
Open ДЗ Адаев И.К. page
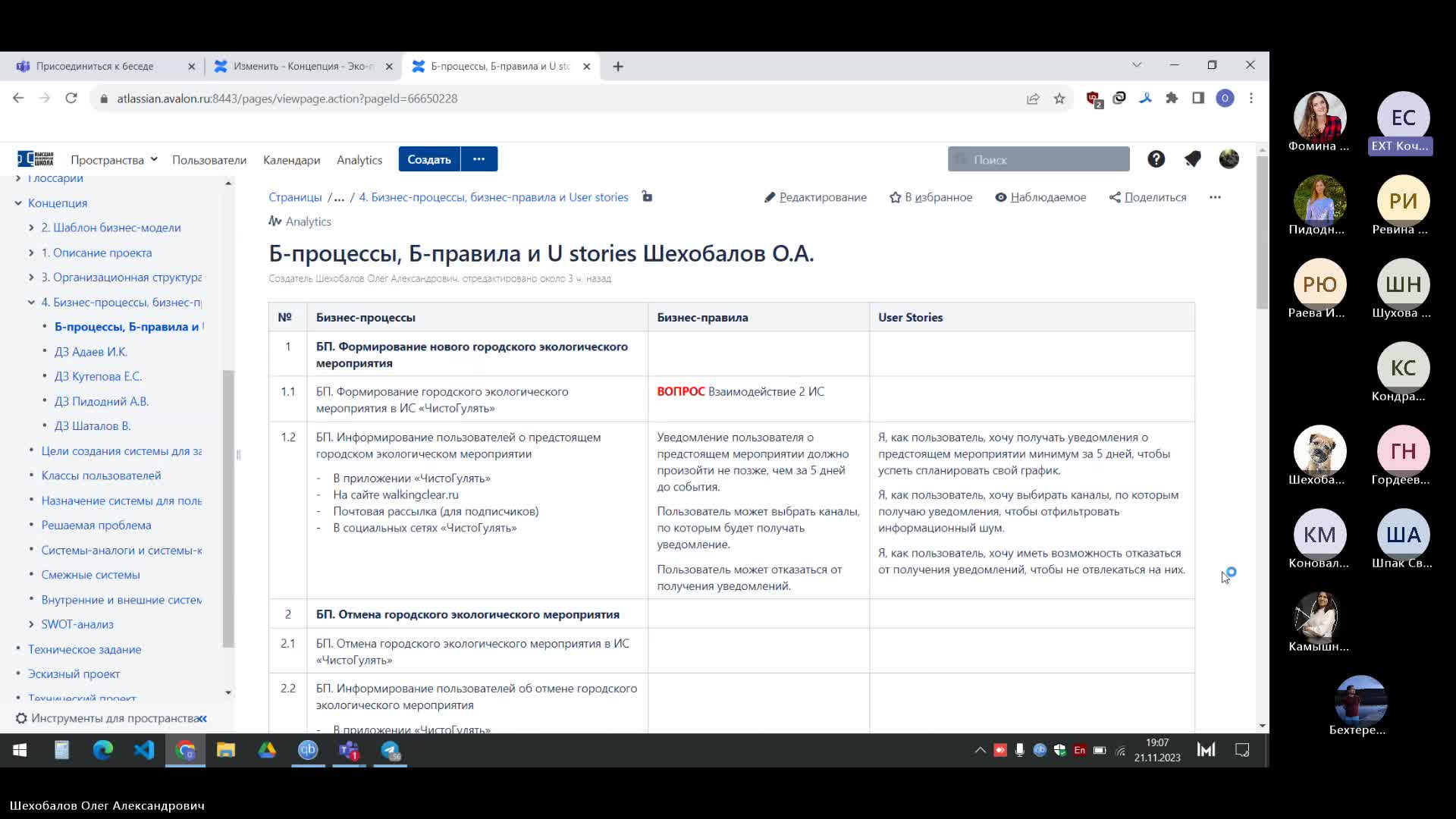coord(91,352)
